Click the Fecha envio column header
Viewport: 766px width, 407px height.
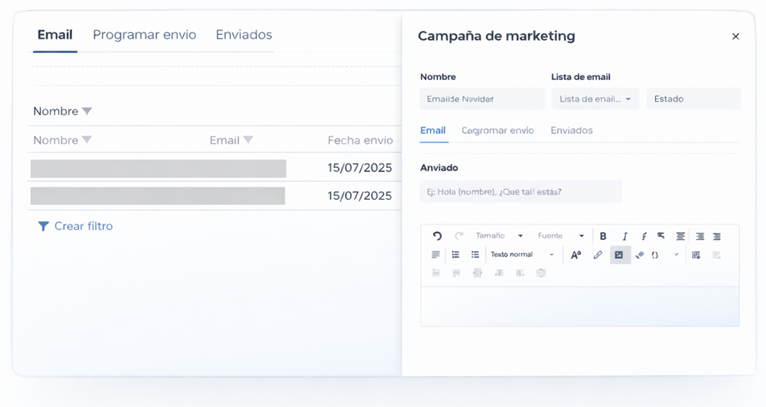tap(360, 140)
